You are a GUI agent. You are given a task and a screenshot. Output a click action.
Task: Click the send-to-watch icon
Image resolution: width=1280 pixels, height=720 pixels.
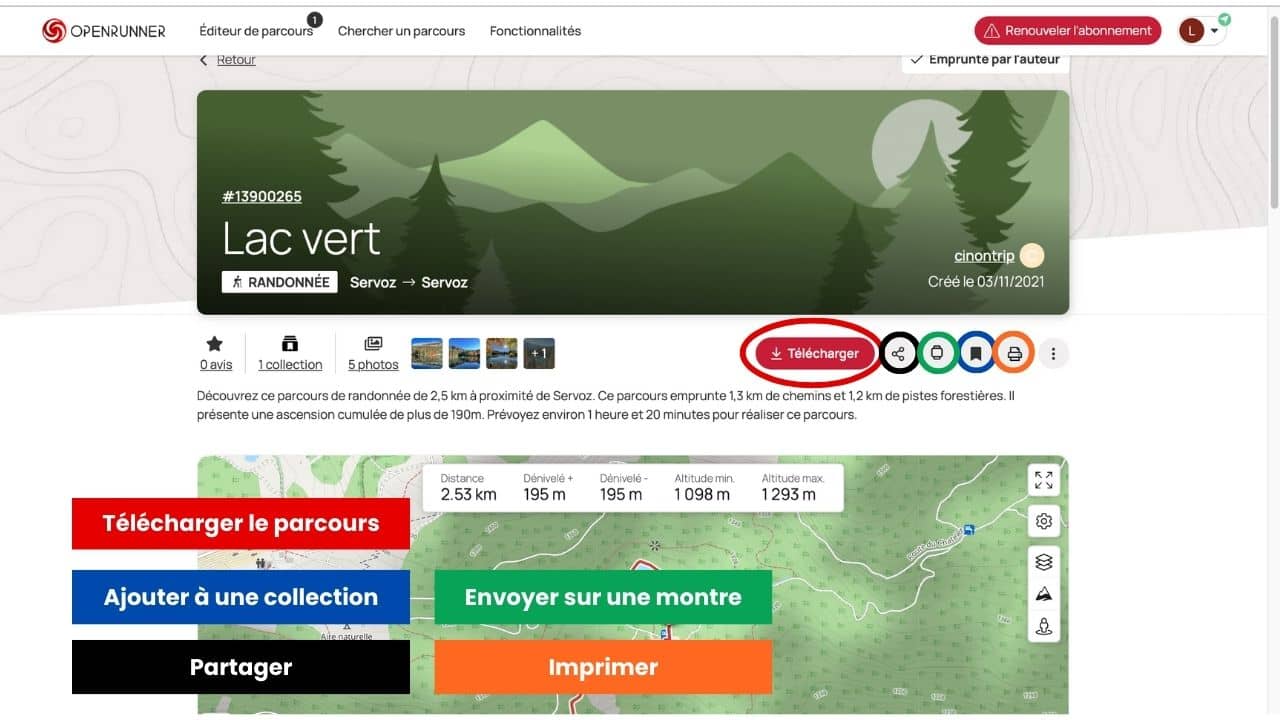click(x=937, y=353)
